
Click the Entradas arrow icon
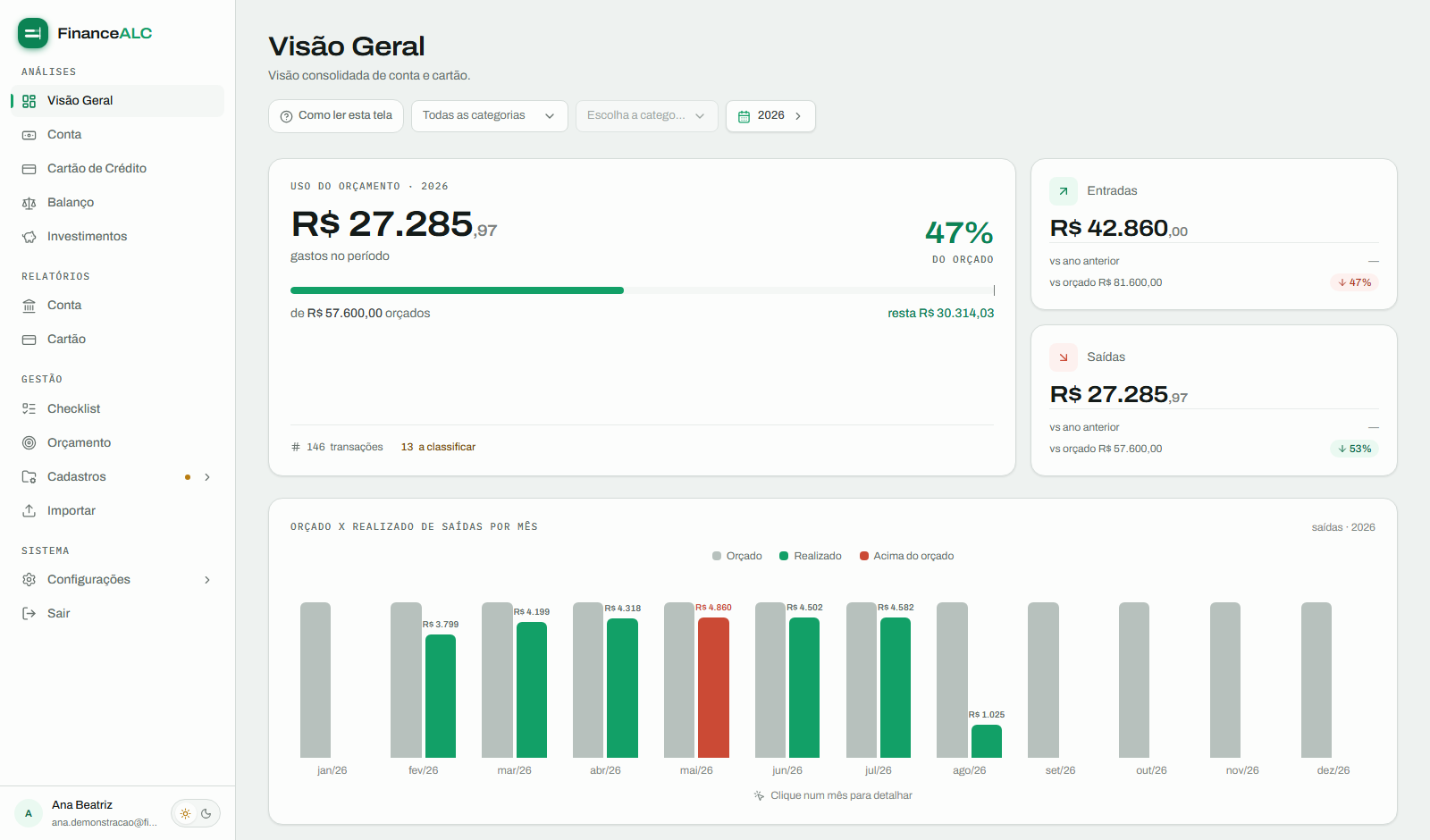pos(1064,191)
